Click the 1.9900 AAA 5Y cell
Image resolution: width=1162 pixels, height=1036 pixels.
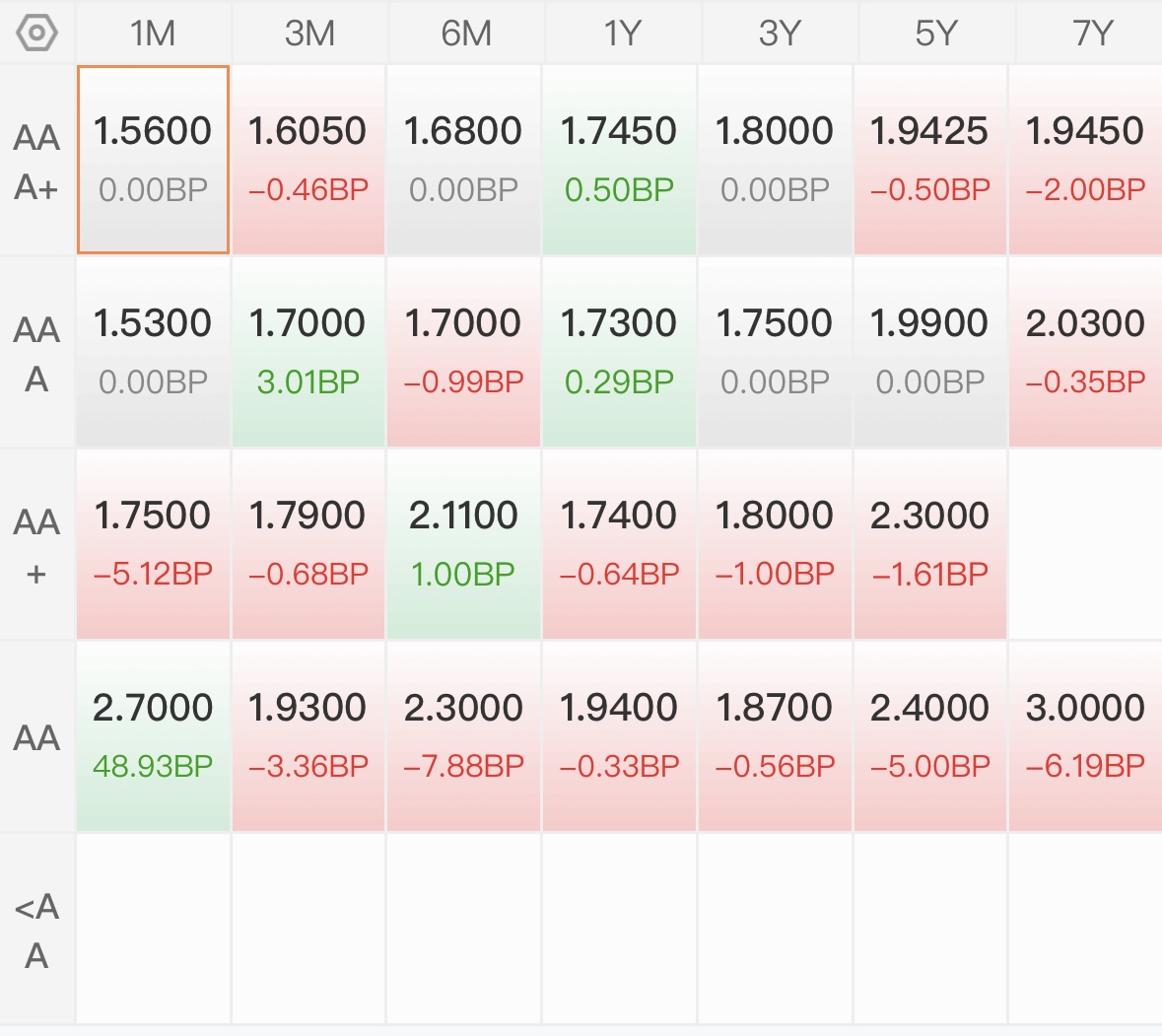point(930,352)
